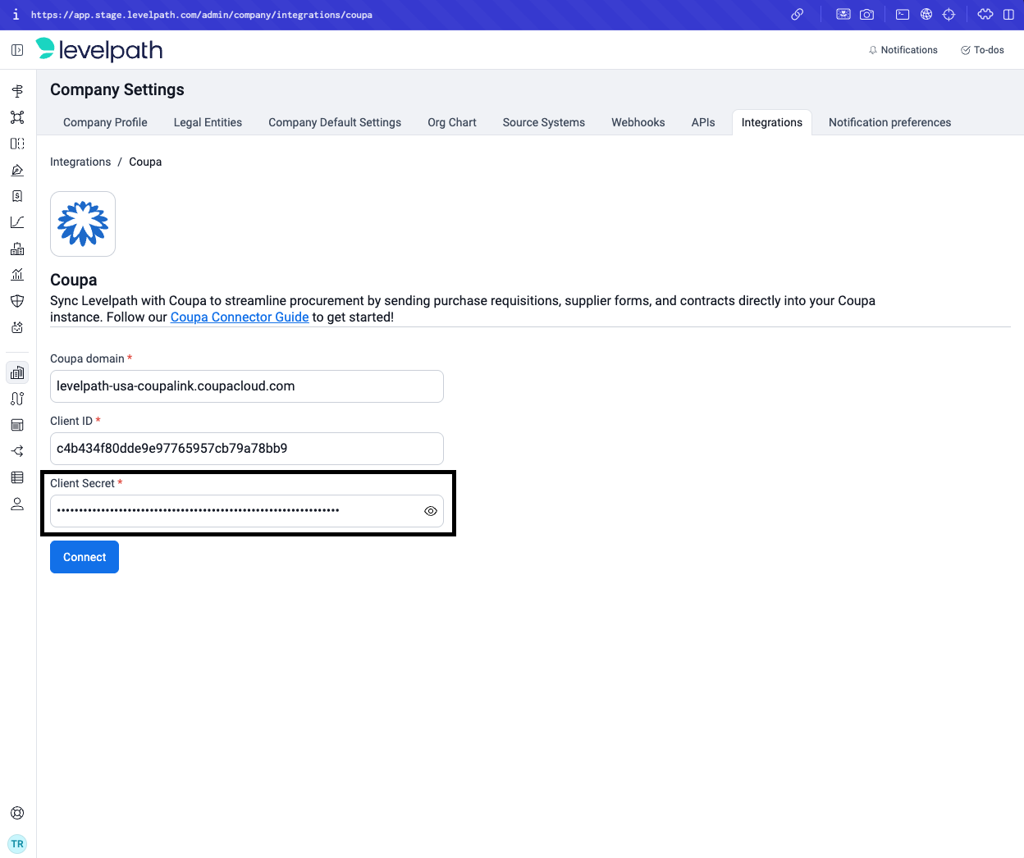Open the receipt dollar icon in sidebar
Viewport: 1024px width, 858px height.
(x=17, y=196)
